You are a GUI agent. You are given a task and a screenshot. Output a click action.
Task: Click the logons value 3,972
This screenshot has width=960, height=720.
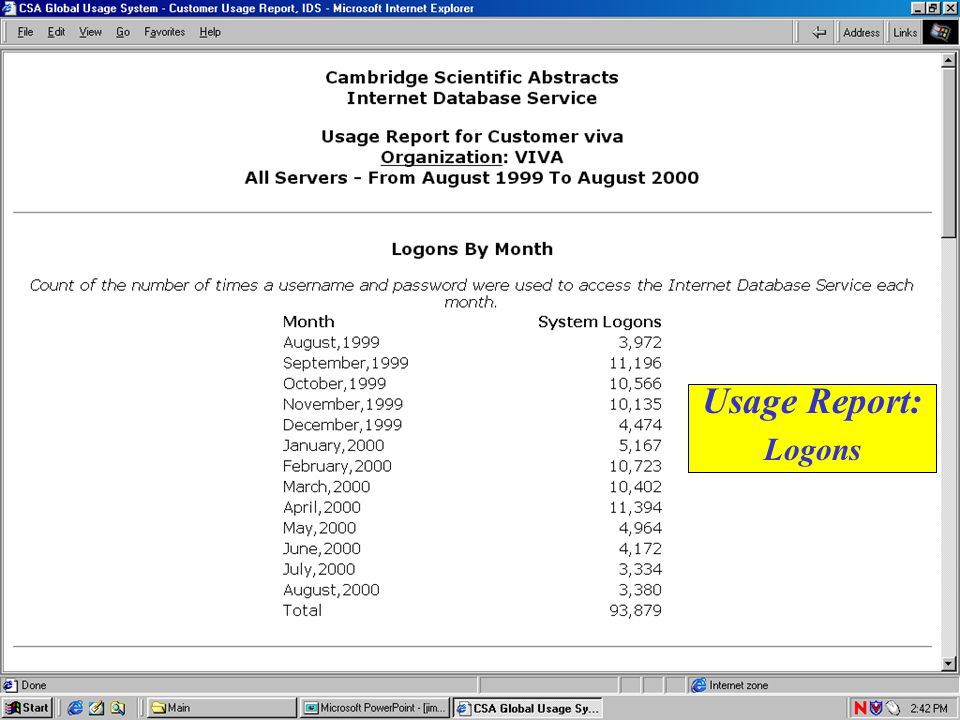(x=640, y=342)
